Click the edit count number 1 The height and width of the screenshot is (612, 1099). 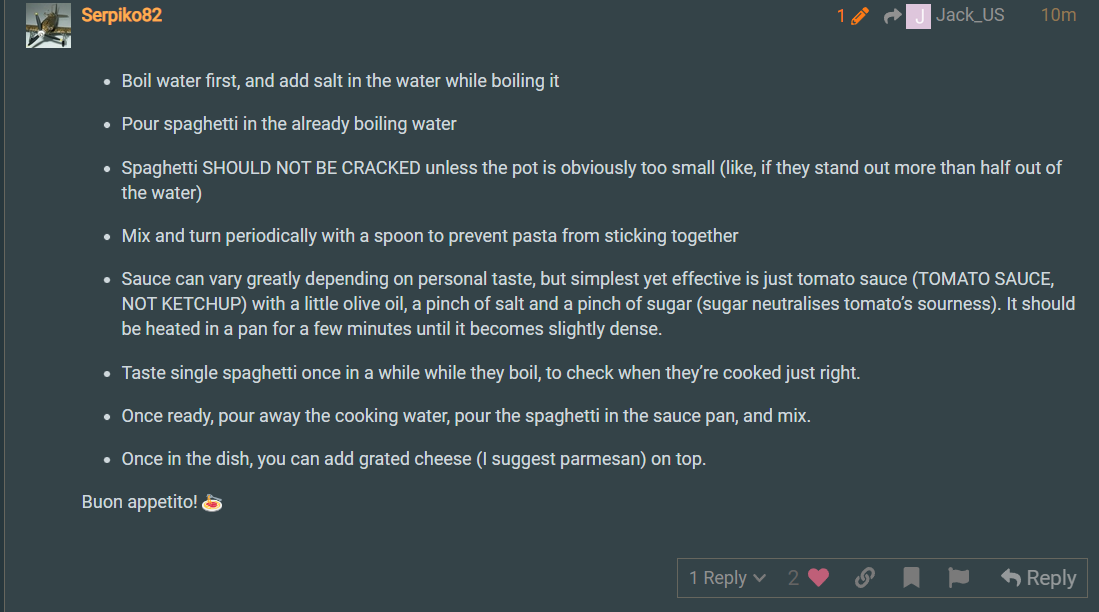841,15
